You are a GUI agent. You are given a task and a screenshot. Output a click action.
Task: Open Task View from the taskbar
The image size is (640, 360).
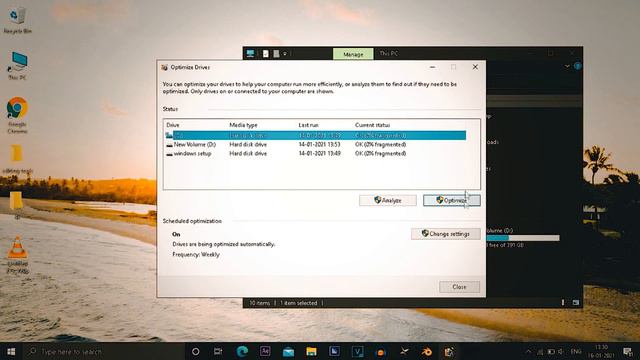(218, 351)
